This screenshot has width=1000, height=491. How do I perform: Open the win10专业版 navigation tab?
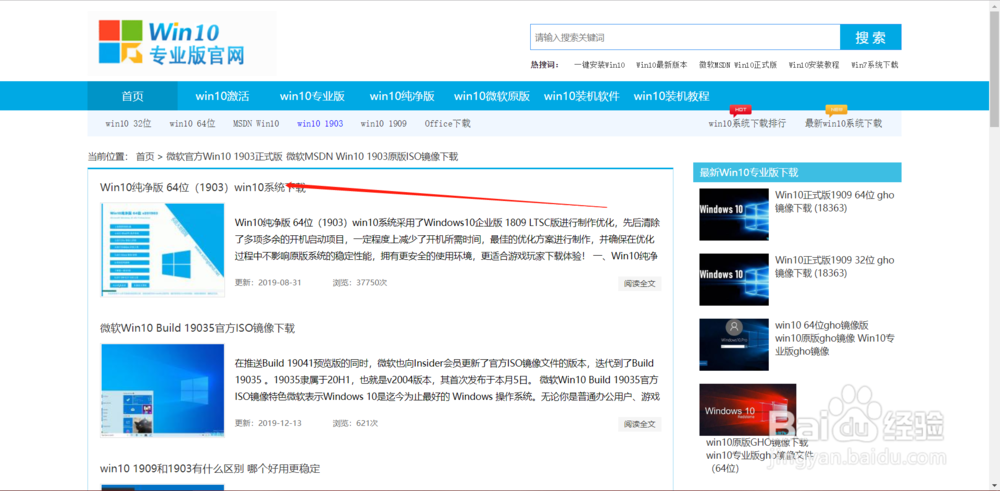point(312,96)
